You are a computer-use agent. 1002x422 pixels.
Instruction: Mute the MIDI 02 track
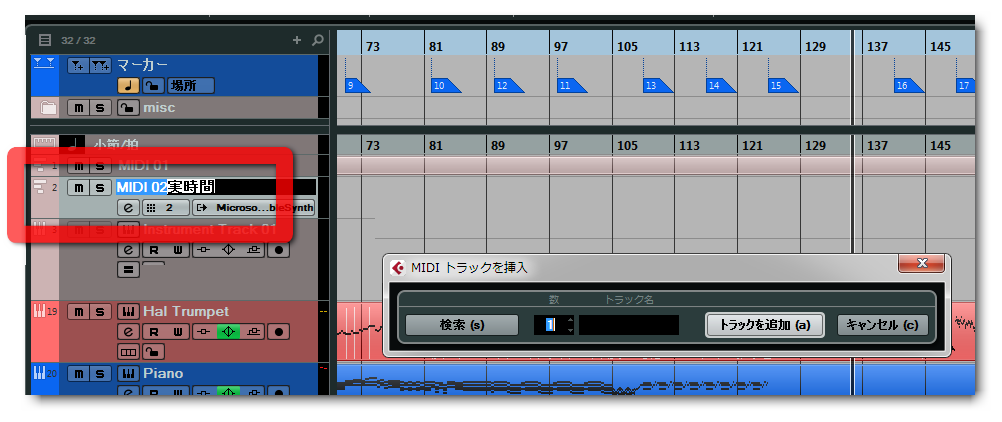78,187
